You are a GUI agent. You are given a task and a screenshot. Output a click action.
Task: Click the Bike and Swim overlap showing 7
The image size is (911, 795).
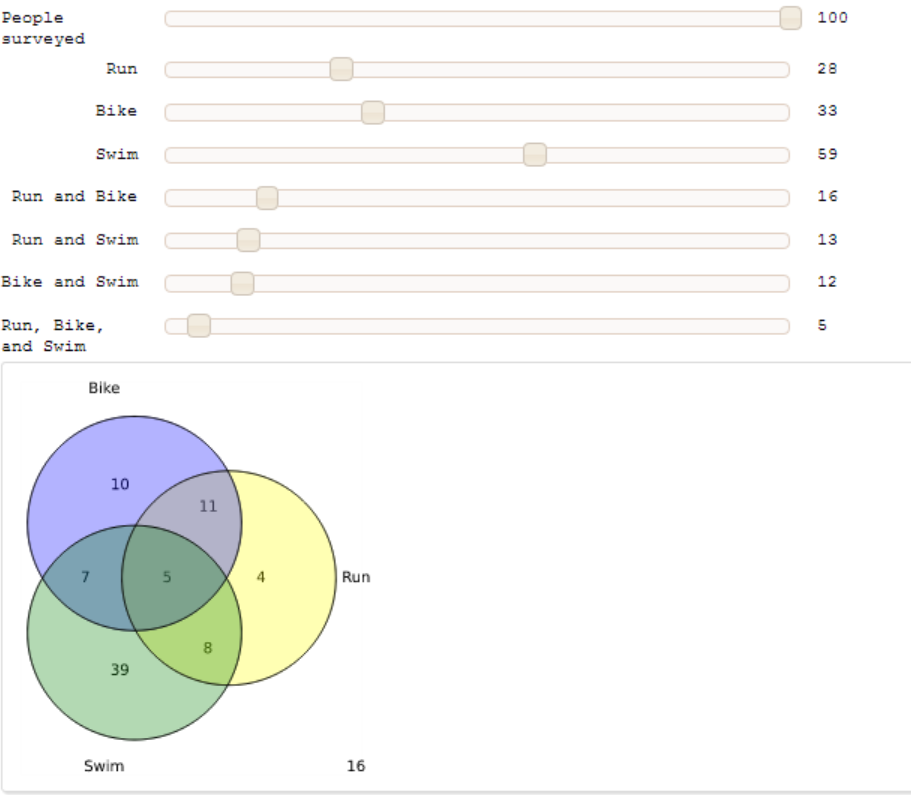[x=85, y=577]
